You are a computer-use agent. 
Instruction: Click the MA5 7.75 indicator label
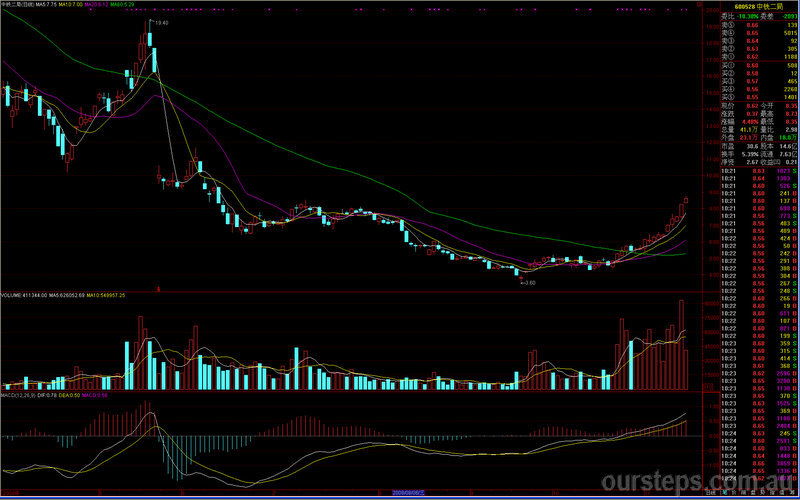click(46, 5)
